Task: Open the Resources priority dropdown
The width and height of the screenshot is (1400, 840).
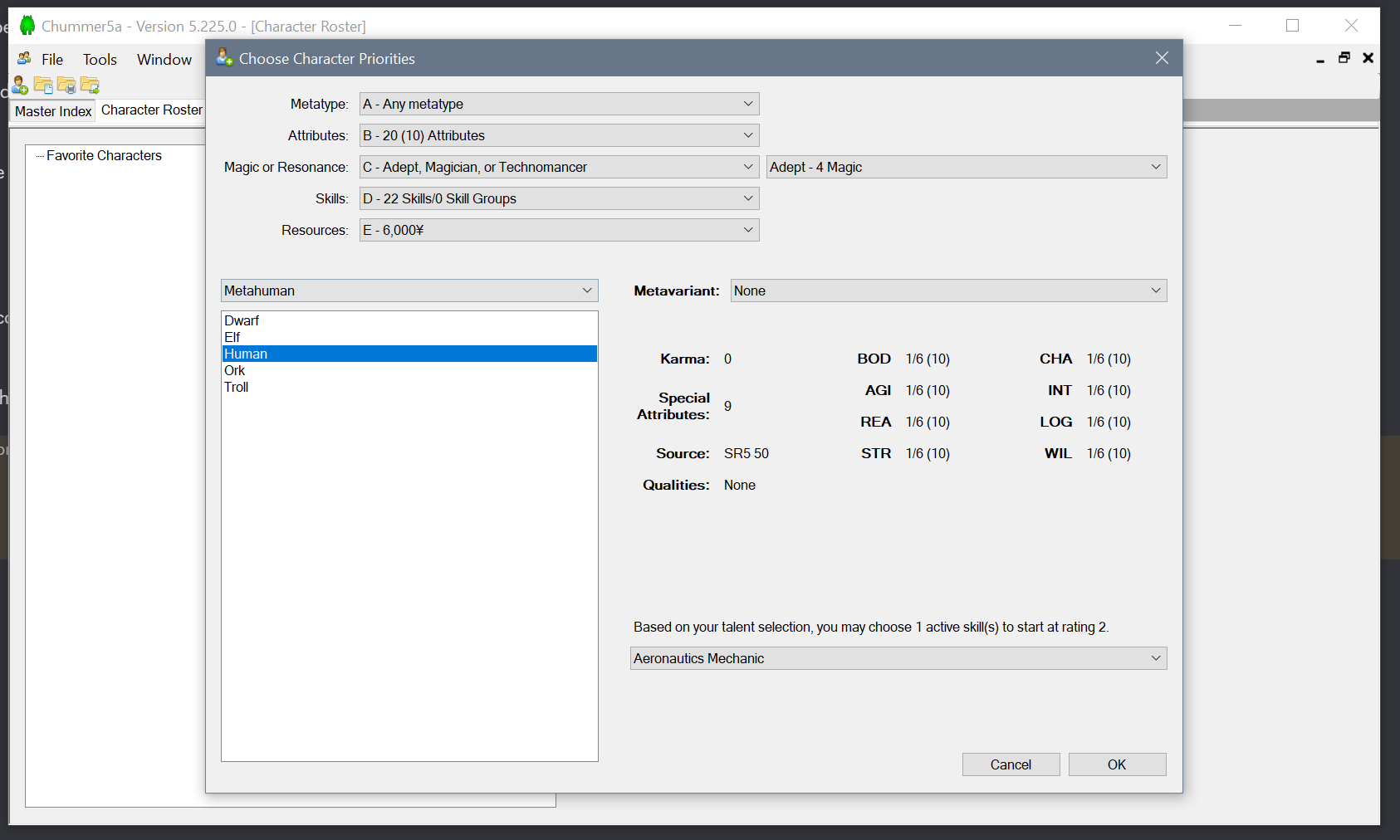Action: [559, 230]
